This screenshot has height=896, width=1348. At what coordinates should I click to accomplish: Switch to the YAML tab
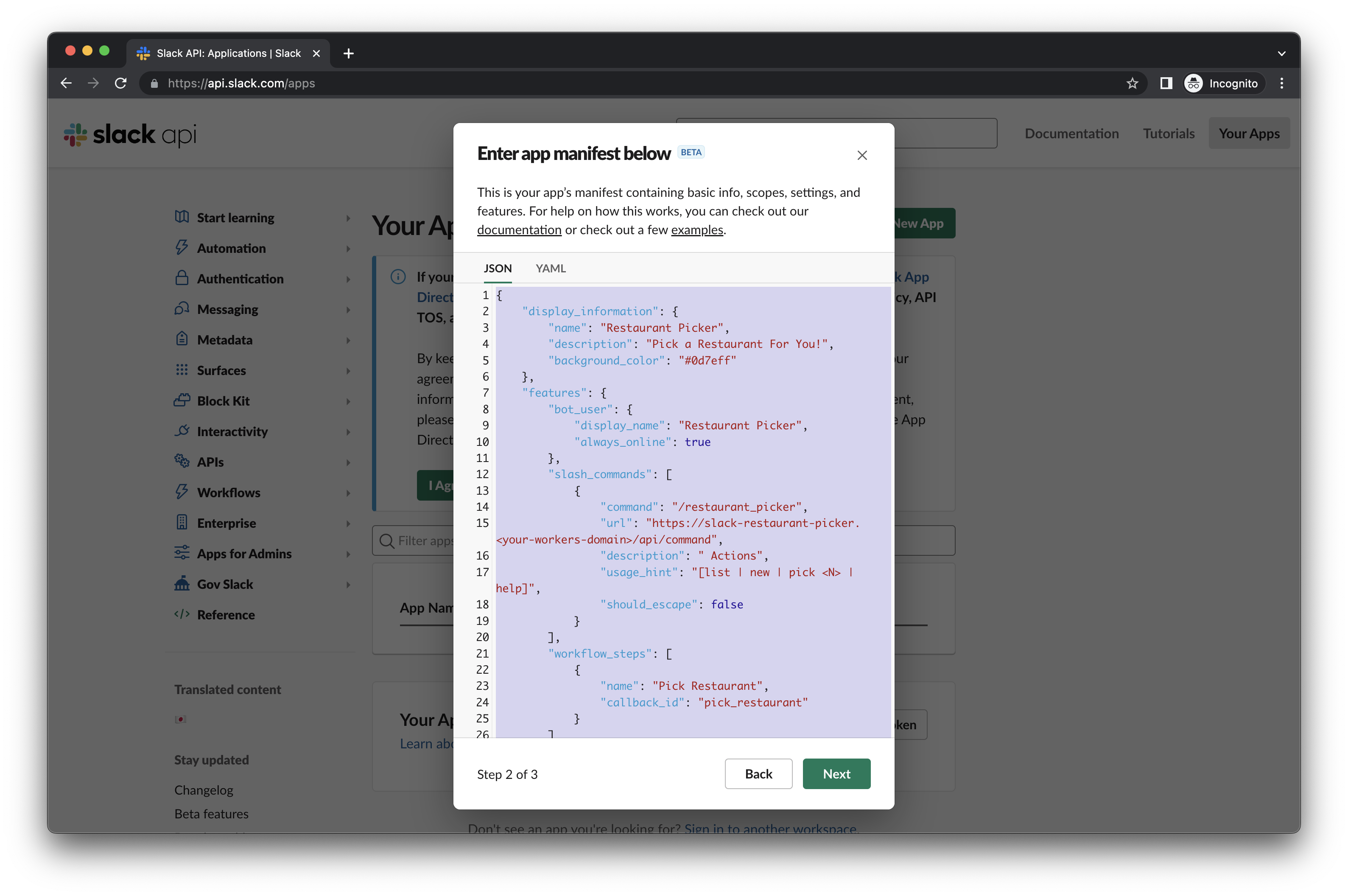[x=550, y=267]
